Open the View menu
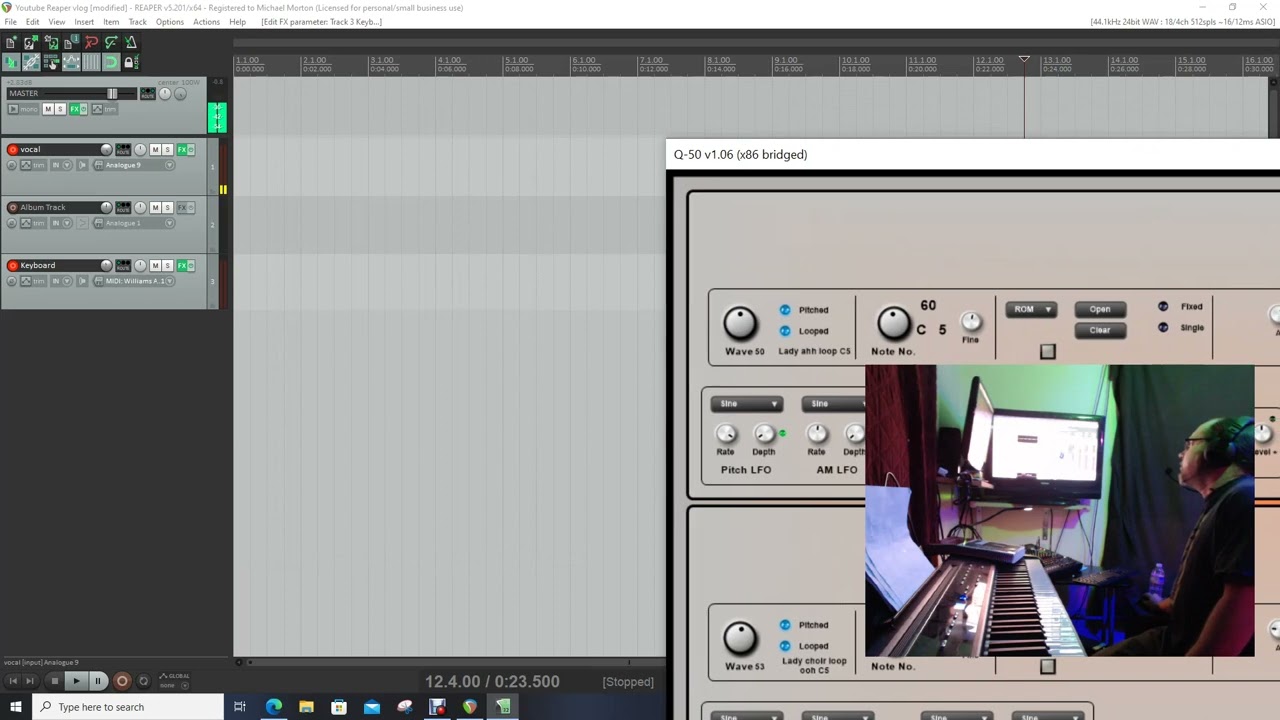 click(x=57, y=22)
